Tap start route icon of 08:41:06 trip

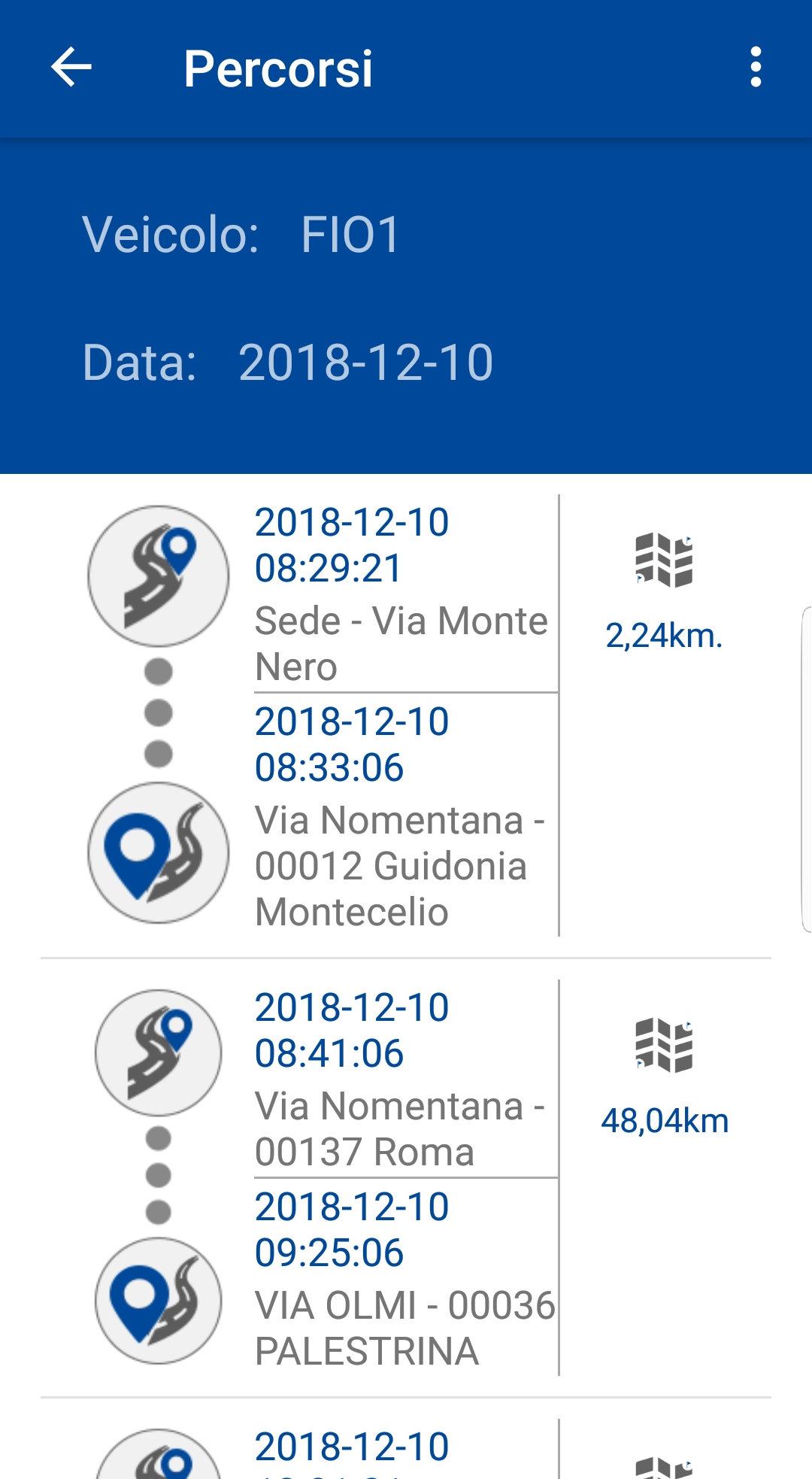[x=159, y=1052]
